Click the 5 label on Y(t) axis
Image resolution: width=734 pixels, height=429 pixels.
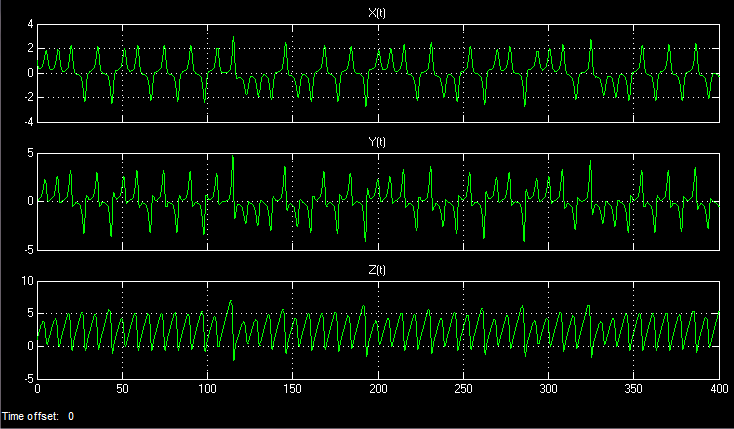coord(30,153)
